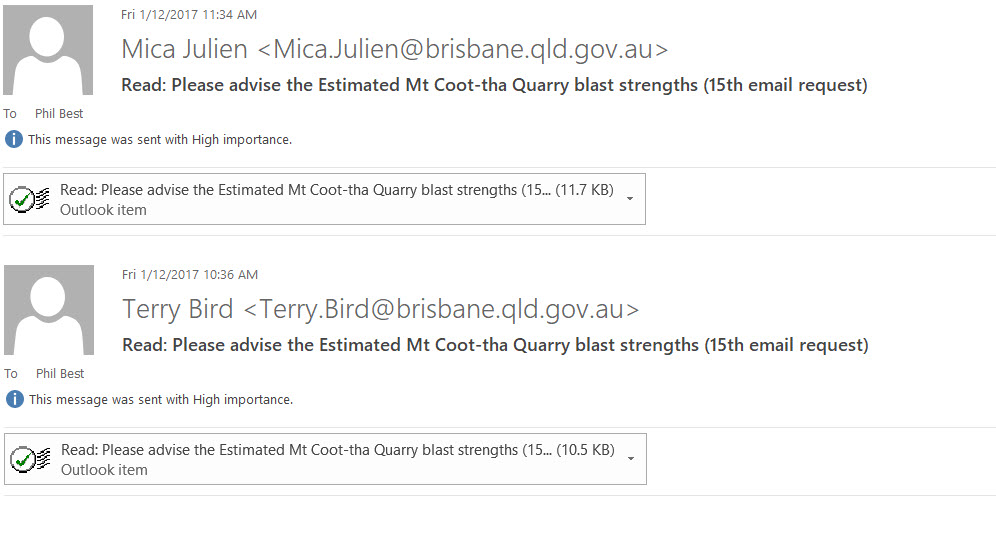The width and height of the screenshot is (996, 539).
Task: Click the High importance notice in the first message
Action: pos(160,140)
